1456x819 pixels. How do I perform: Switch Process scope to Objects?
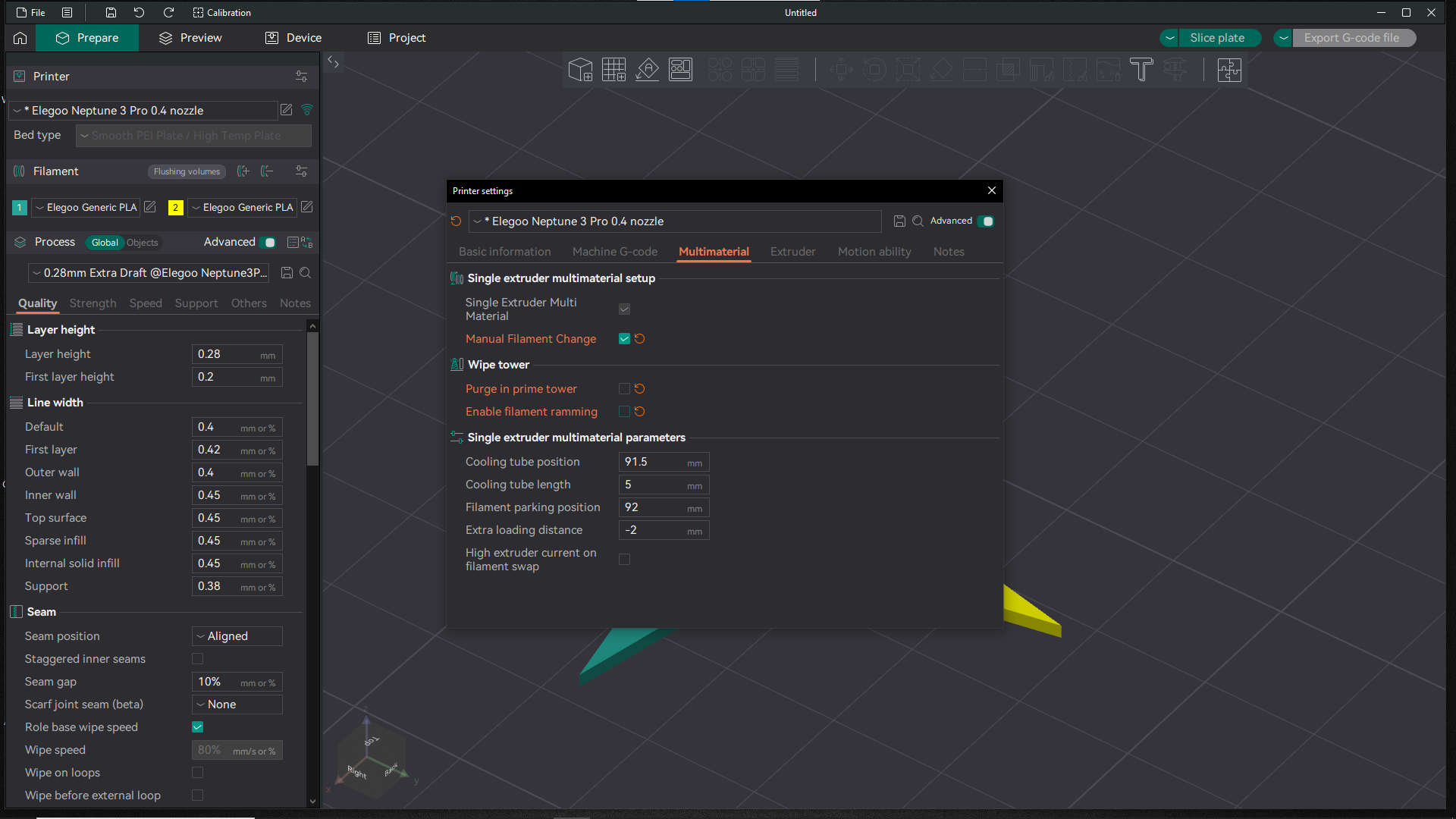(x=143, y=243)
